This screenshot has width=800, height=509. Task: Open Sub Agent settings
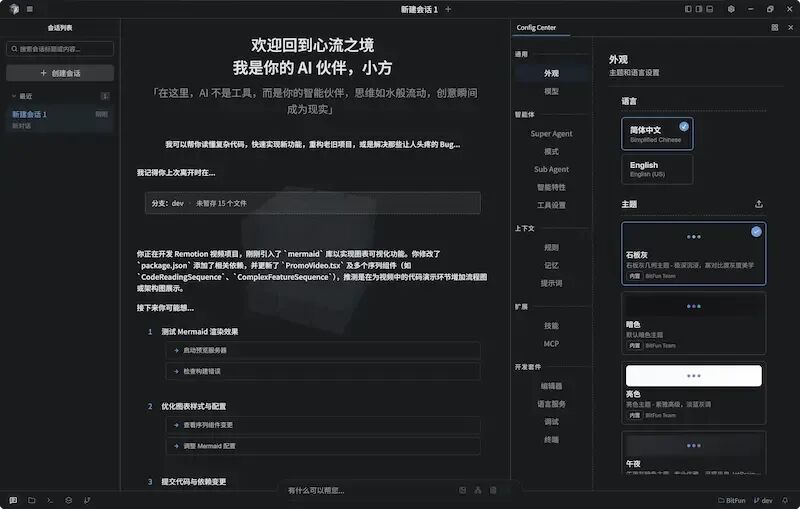552,169
